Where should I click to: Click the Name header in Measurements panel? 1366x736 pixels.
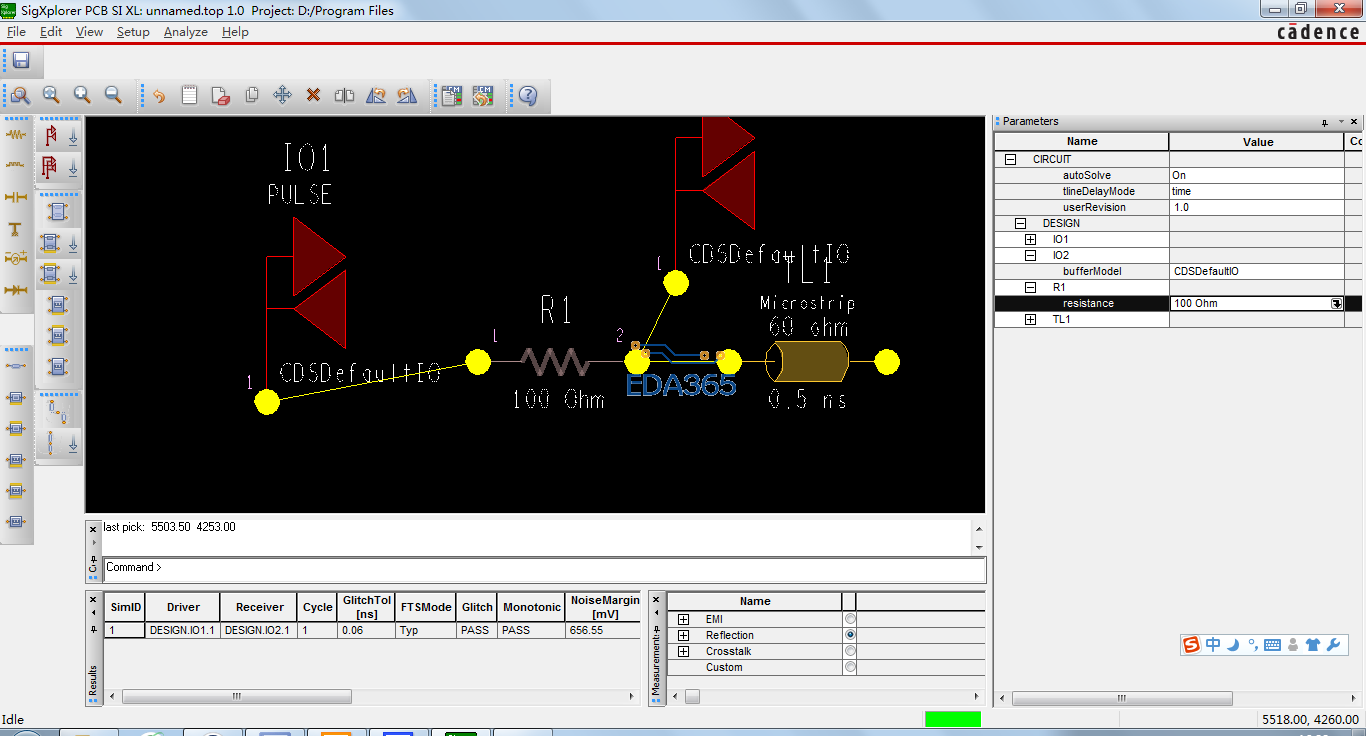click(x=755, y=601)
